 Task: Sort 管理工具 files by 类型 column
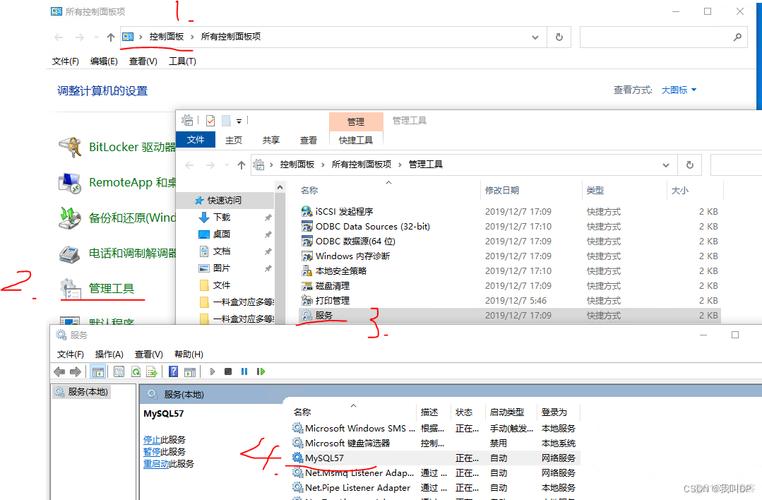click(623, 190)
